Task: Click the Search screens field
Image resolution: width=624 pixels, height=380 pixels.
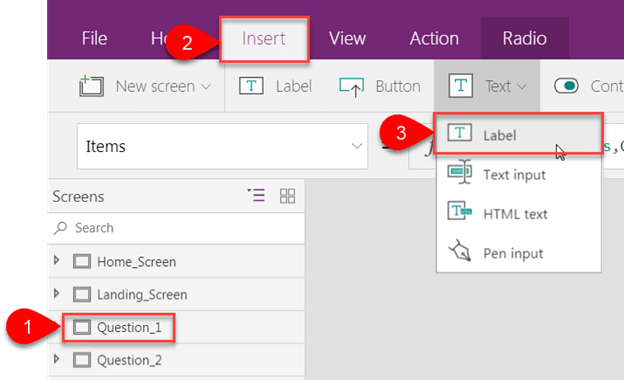Action: tap(176, 228)
